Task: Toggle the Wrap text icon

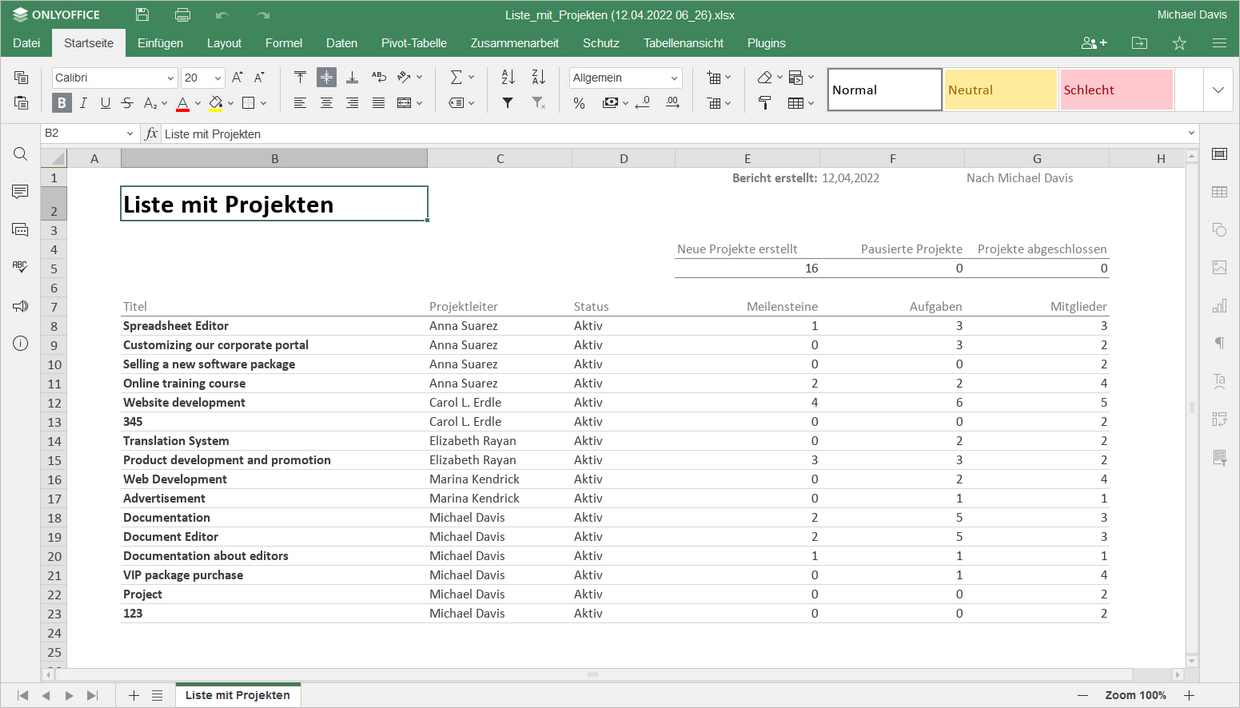Action: click(x=378, y=77)
